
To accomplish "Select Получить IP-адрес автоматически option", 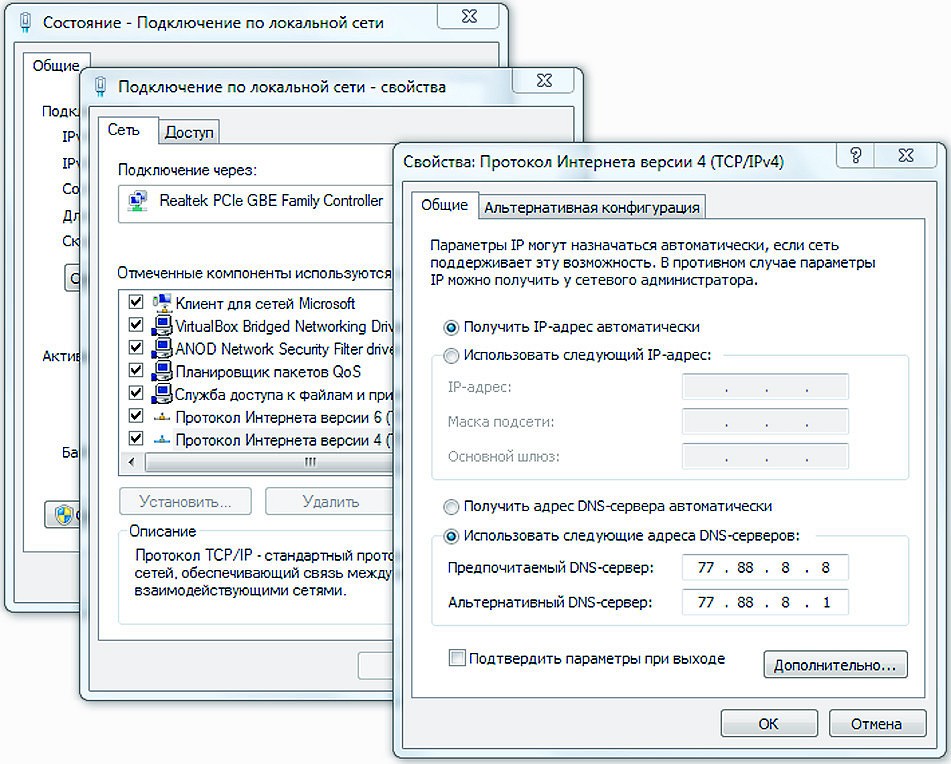I will coord(451,327).
